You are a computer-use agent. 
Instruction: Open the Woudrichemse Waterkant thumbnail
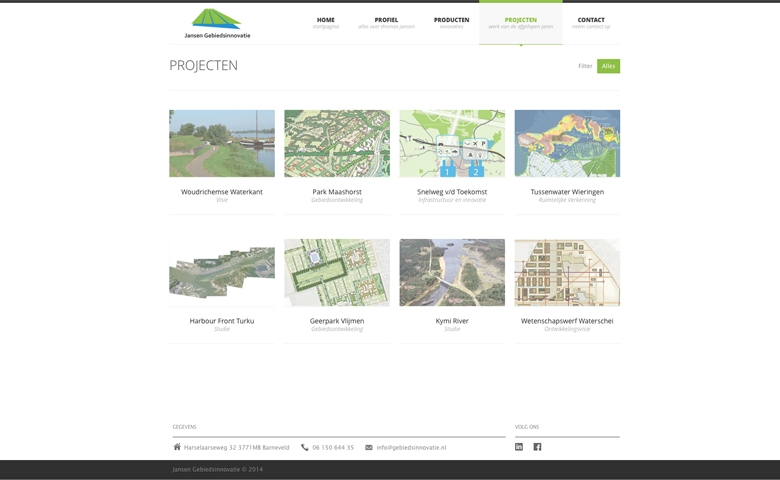[222, 143]
